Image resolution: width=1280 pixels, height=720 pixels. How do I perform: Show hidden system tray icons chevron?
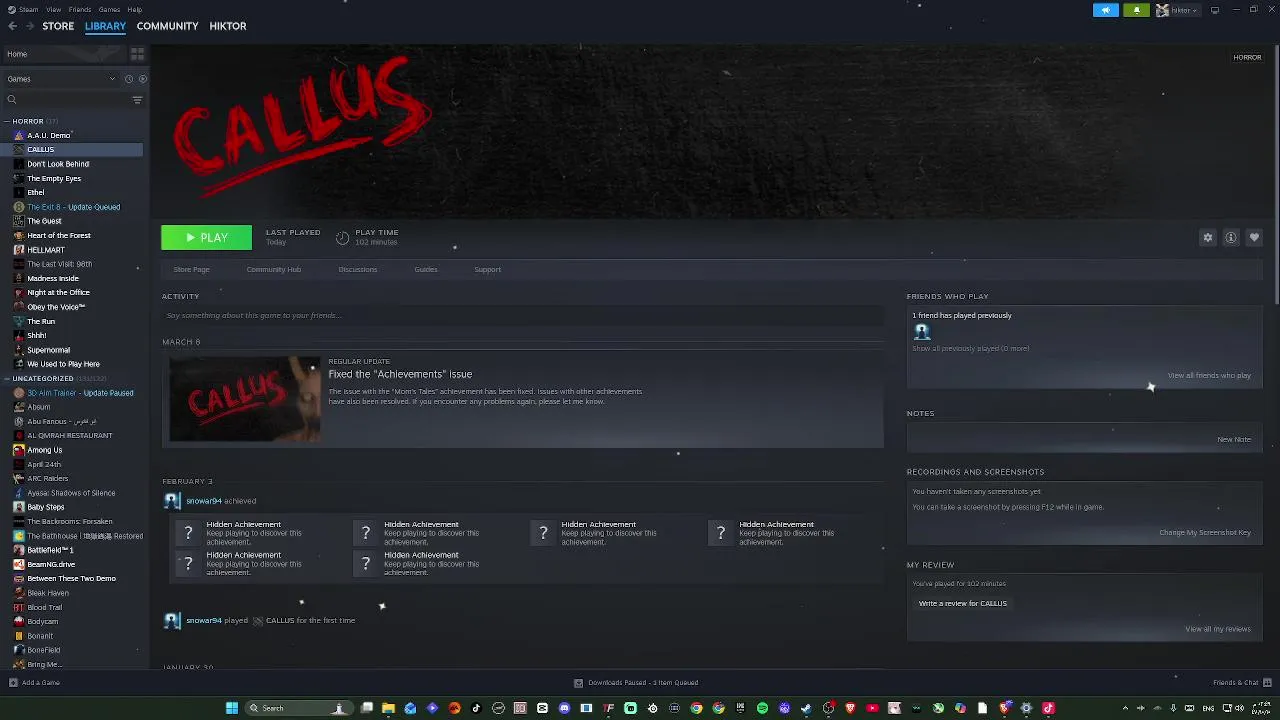tap(1125, 708)
